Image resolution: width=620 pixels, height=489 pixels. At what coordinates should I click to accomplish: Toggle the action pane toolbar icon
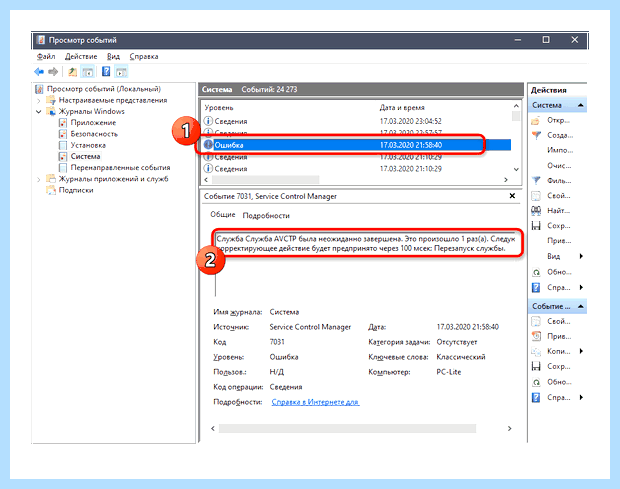click(x=121, y=72)
